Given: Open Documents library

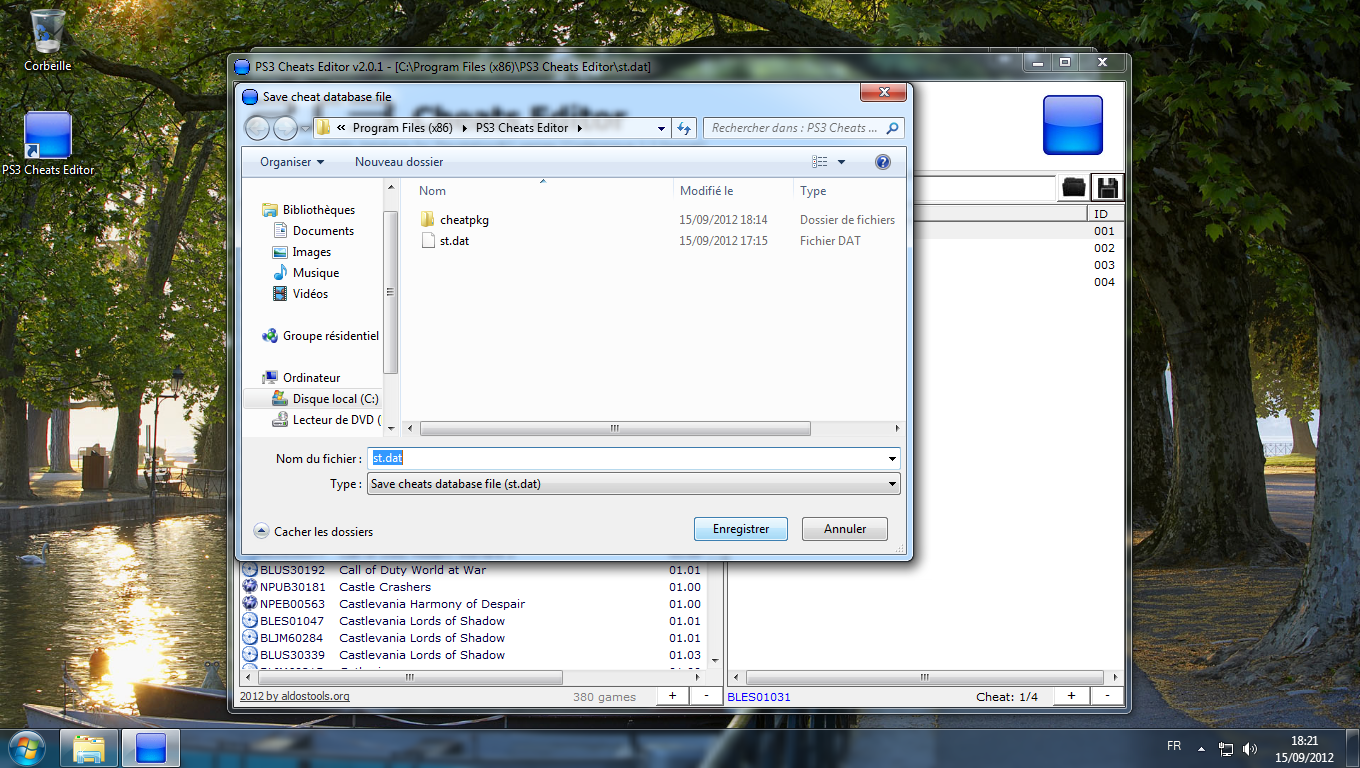Looking at the screenshot, I should click(x=313, y=231).
